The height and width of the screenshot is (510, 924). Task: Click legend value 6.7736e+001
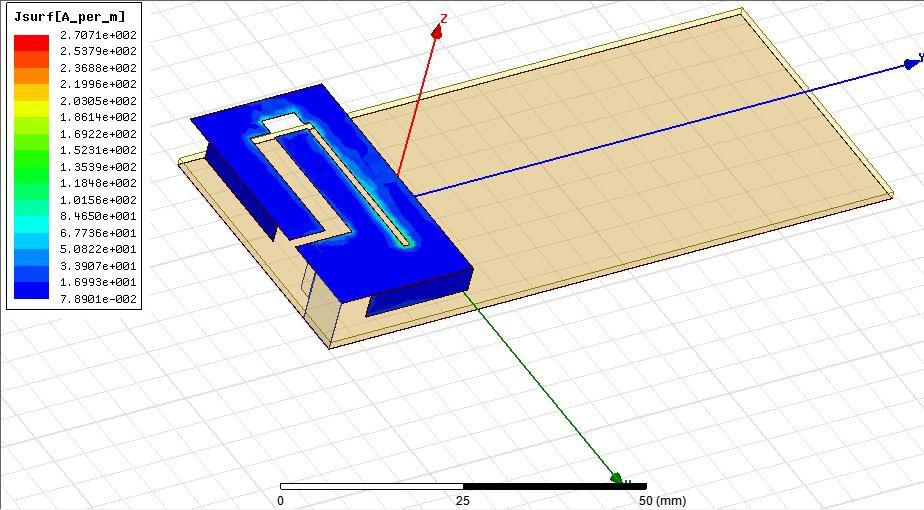coord(98,233)
